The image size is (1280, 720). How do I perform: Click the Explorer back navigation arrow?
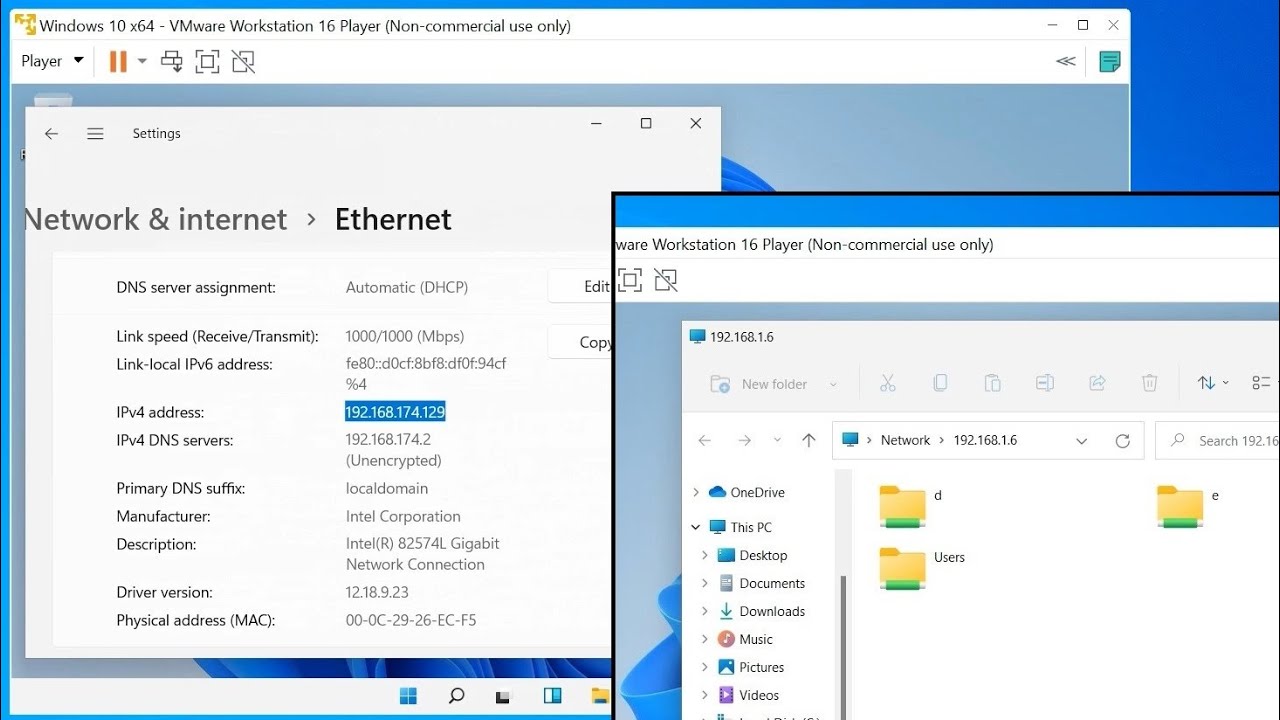[x=705, y=440]
